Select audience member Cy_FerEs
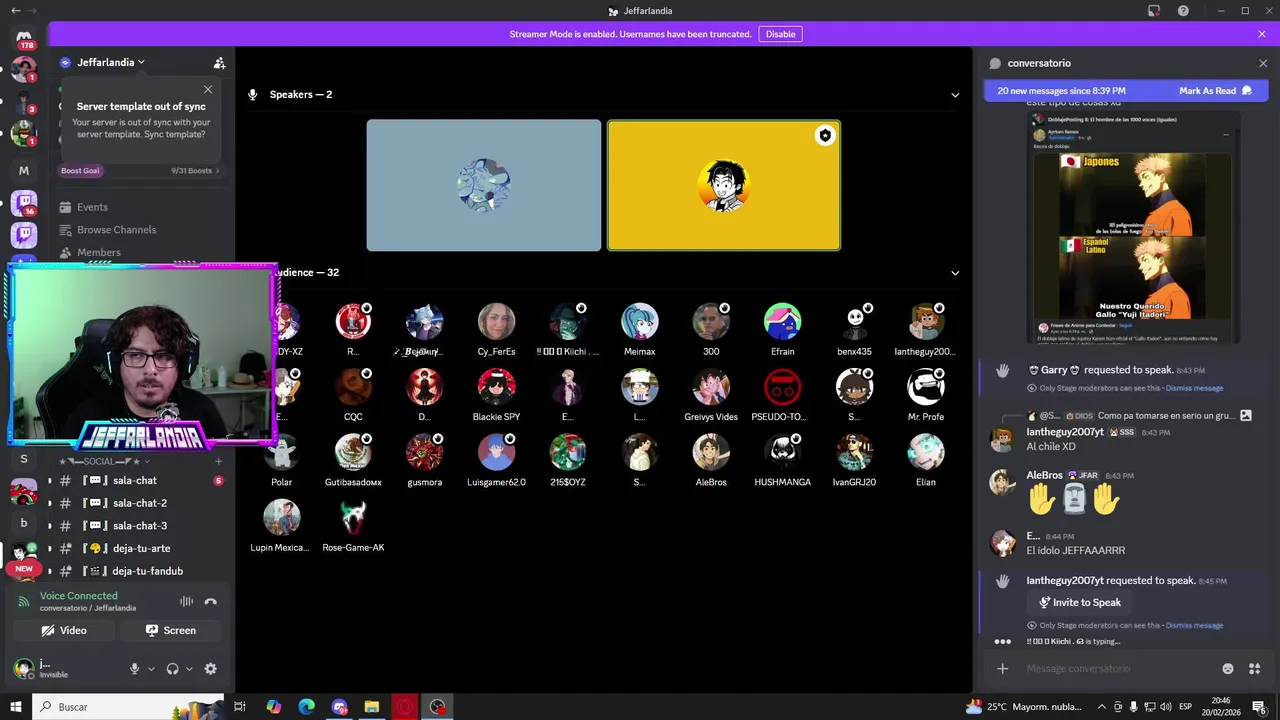The height and width of the screenshot is (720, 1280). tap(496, 330)
